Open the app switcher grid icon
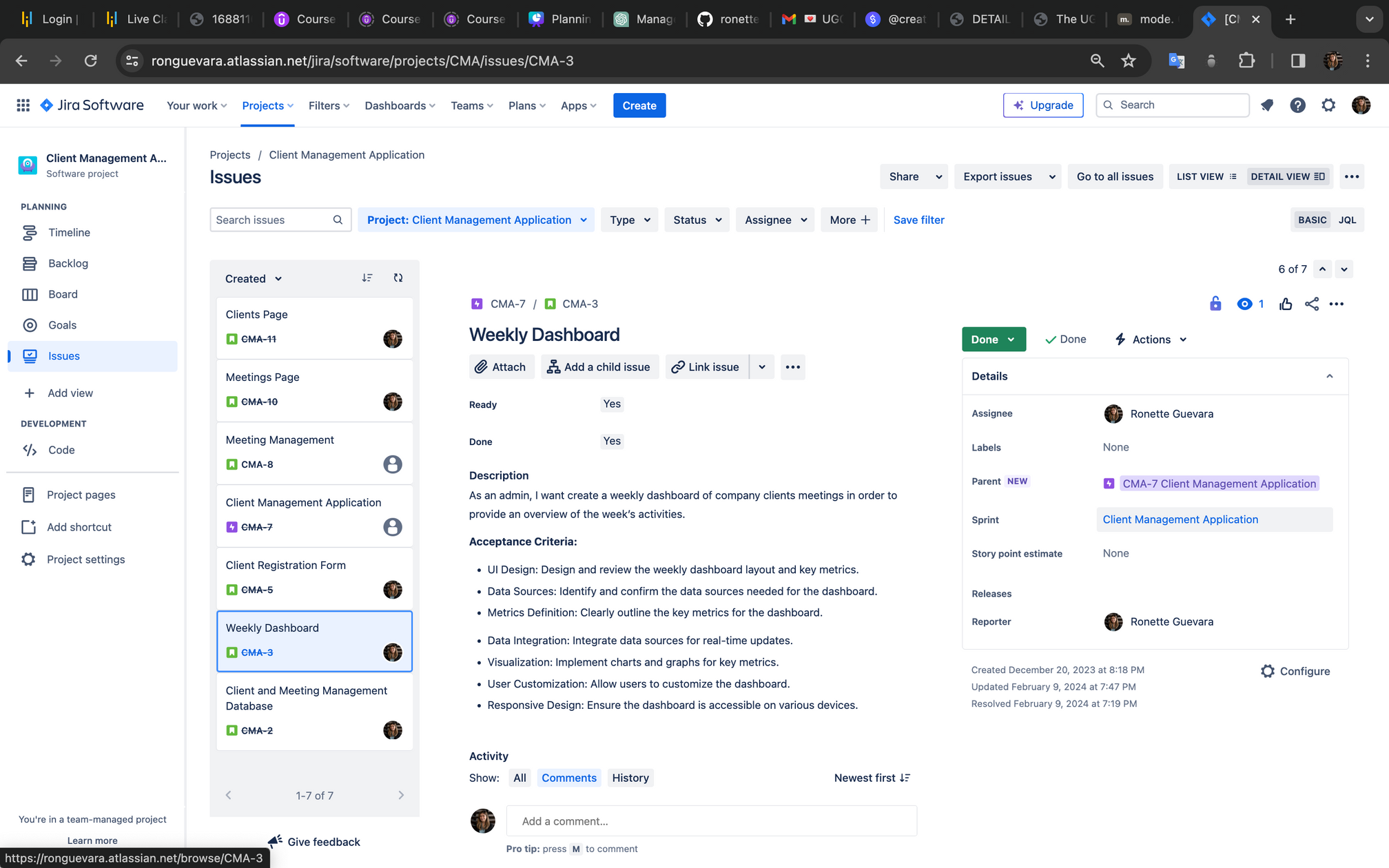This screenshot has width=1389, height=868. [23, 105]
